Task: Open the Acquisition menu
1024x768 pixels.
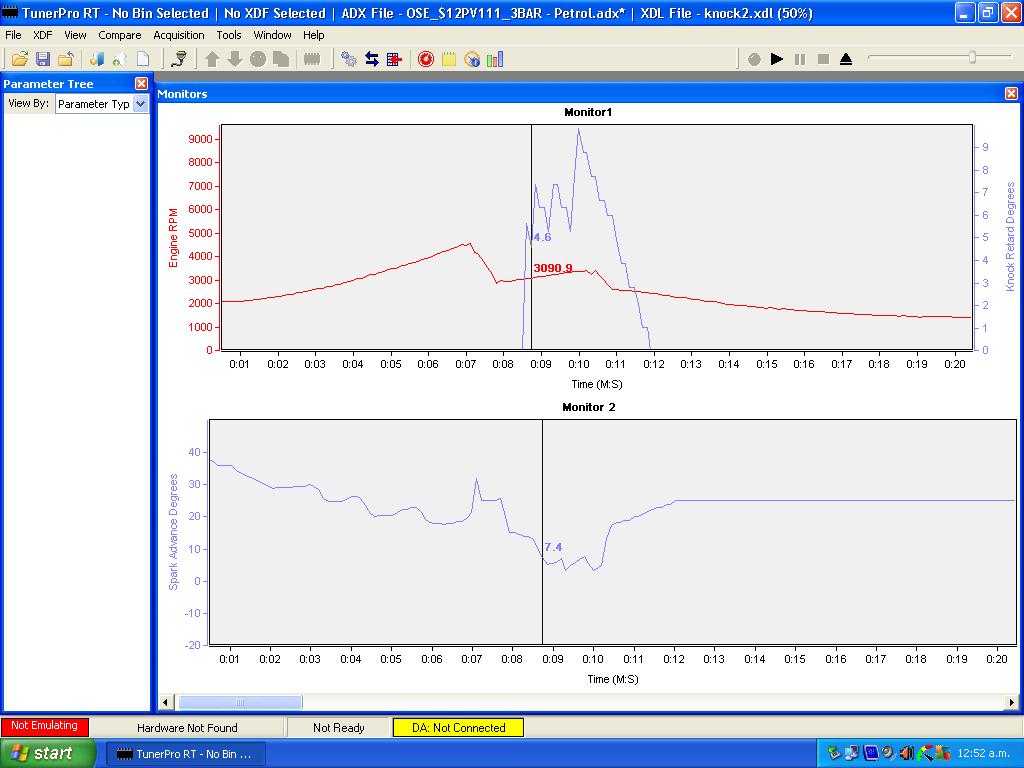Action: pos(179,35)
